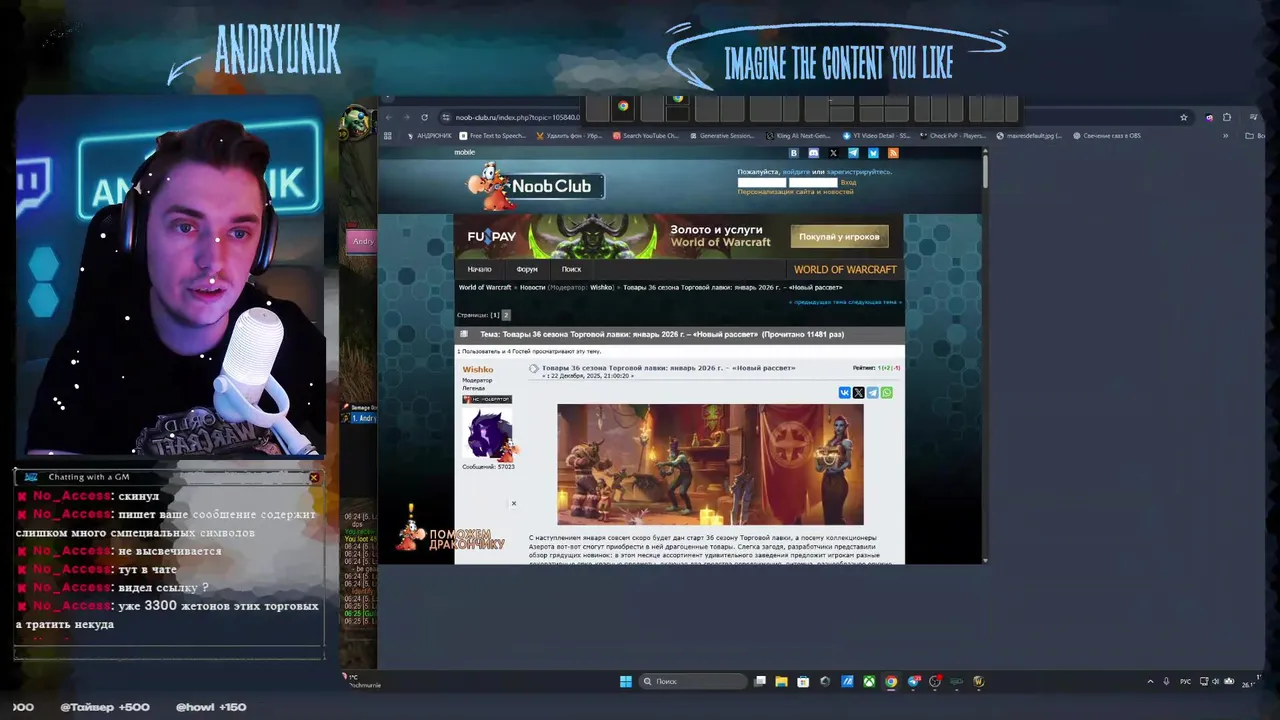Click the 'зарегистрируйтесь' link
Viewport: 1280px width, 720px height.
click(857, 172)
